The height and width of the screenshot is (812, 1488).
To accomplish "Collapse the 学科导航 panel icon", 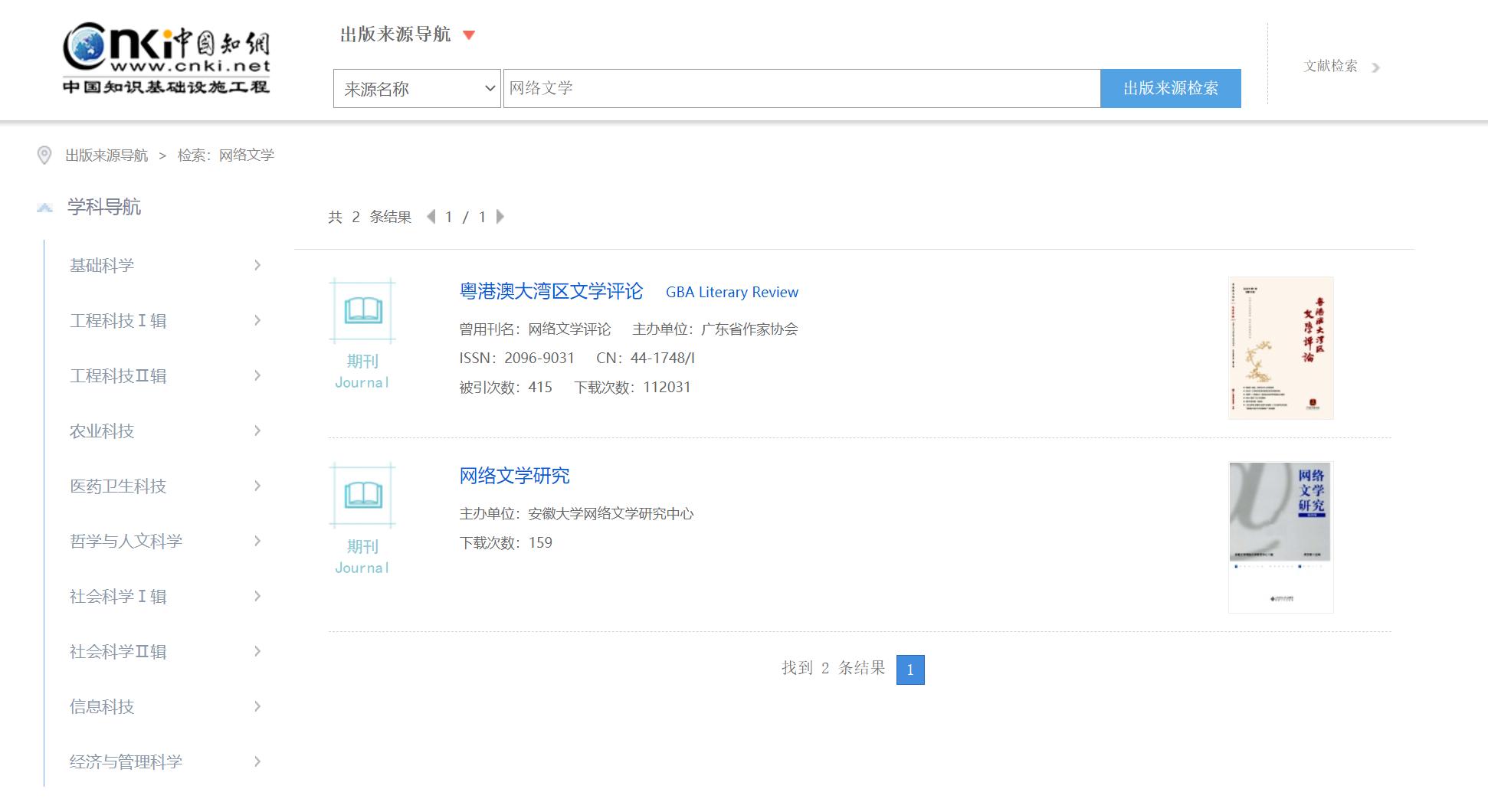I will tap(45, 208).
